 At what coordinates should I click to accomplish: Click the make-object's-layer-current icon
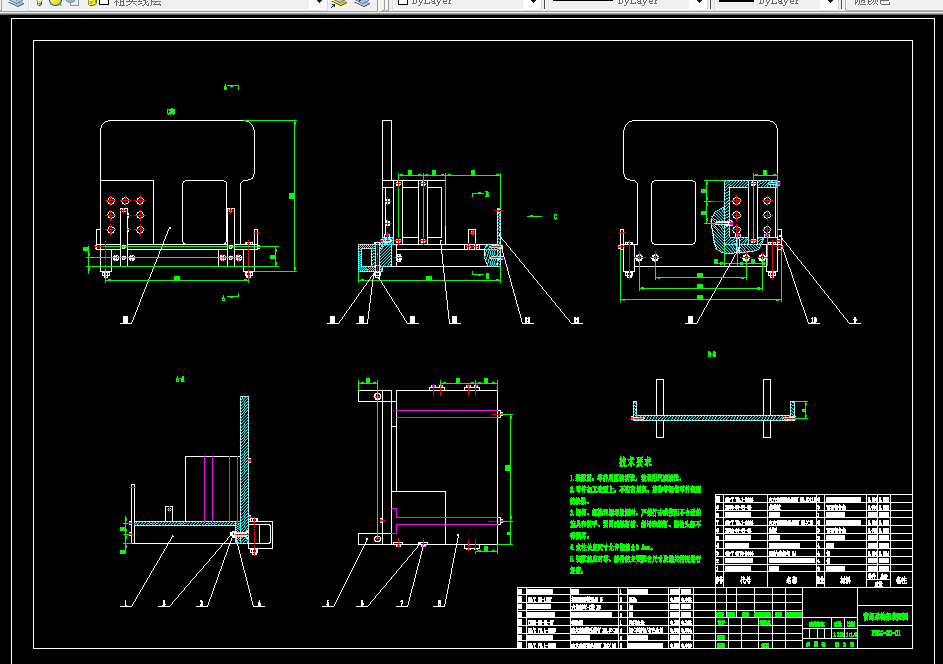click(339, 2)
